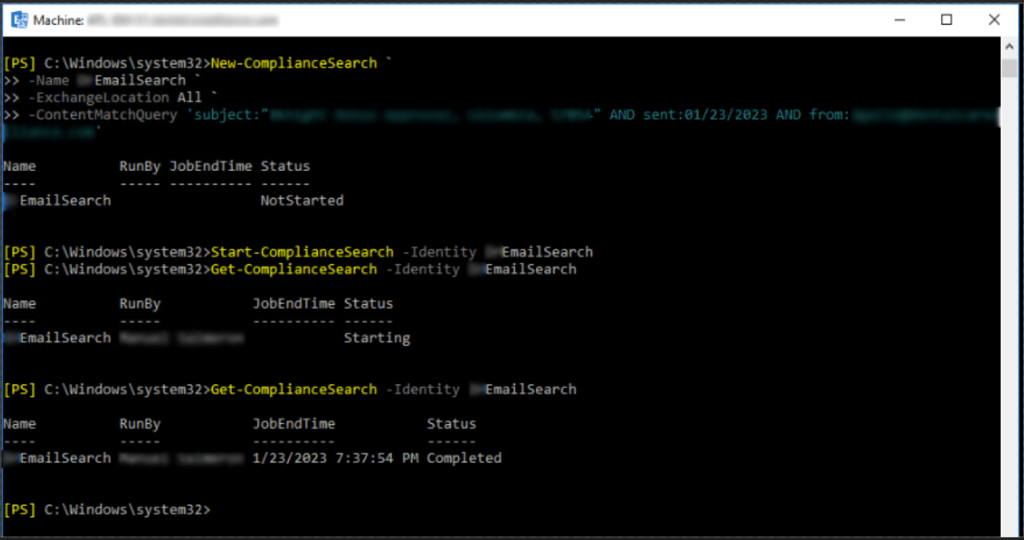This screenshot has height=540, width=1024.
Task: Click the first Get-ComplianceSearch command
Action: coord(294,270)
